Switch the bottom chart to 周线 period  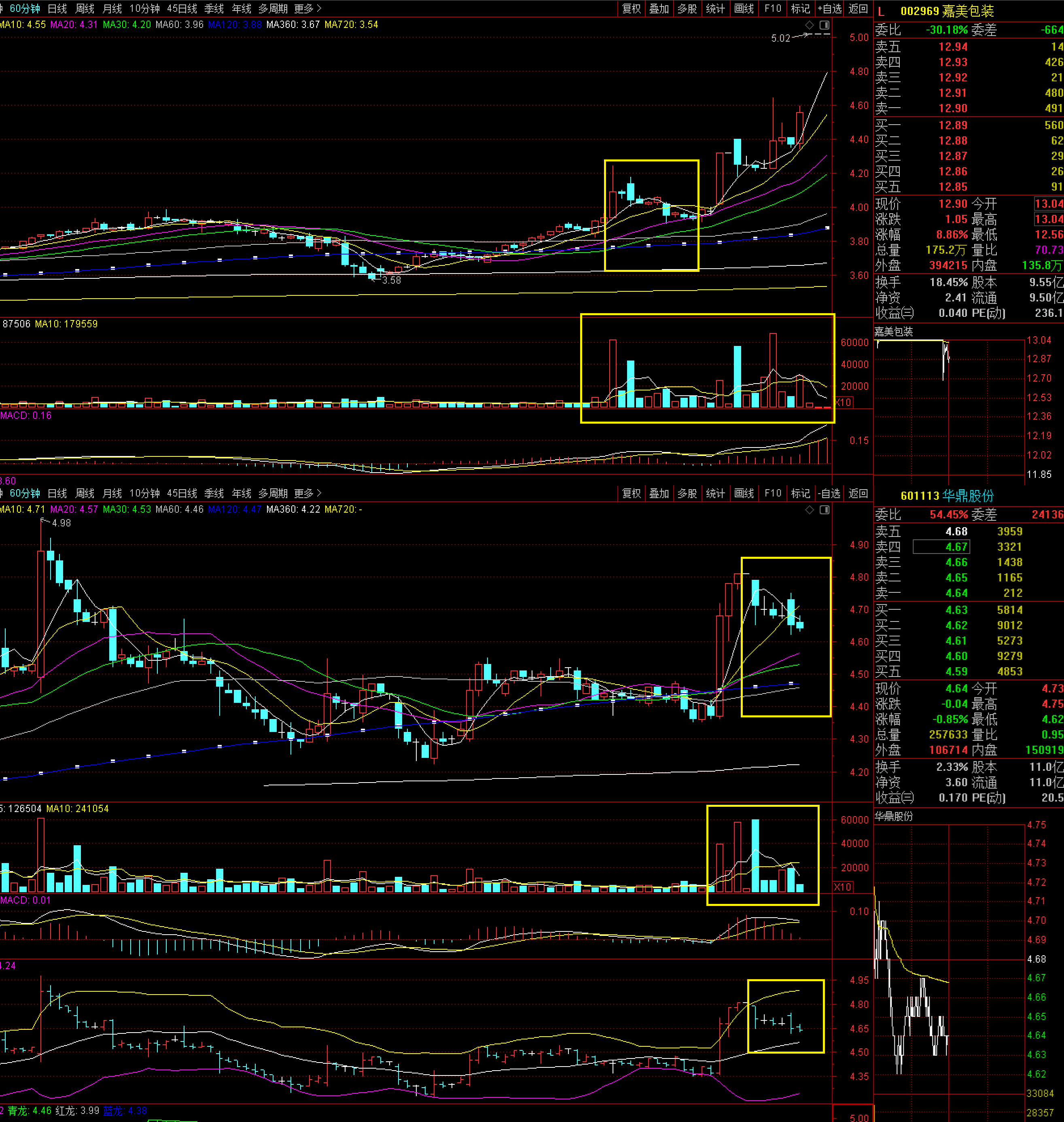(x=85, y=493)
